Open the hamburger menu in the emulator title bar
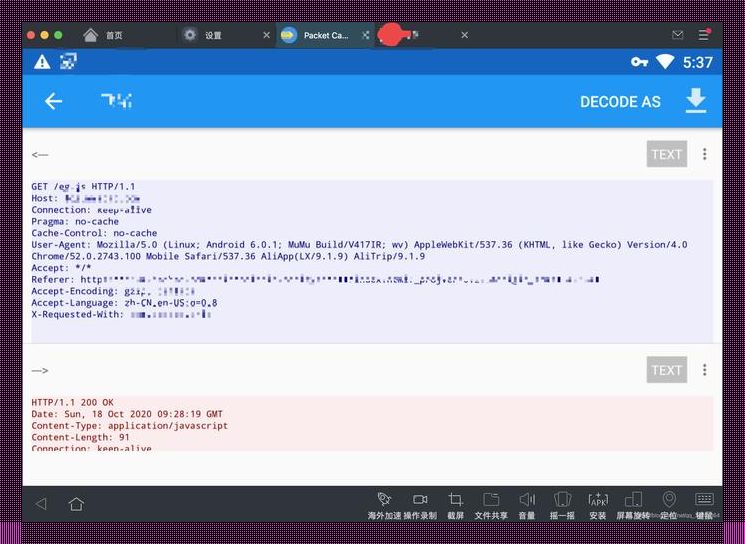745x544 pixels. [704, 35]
